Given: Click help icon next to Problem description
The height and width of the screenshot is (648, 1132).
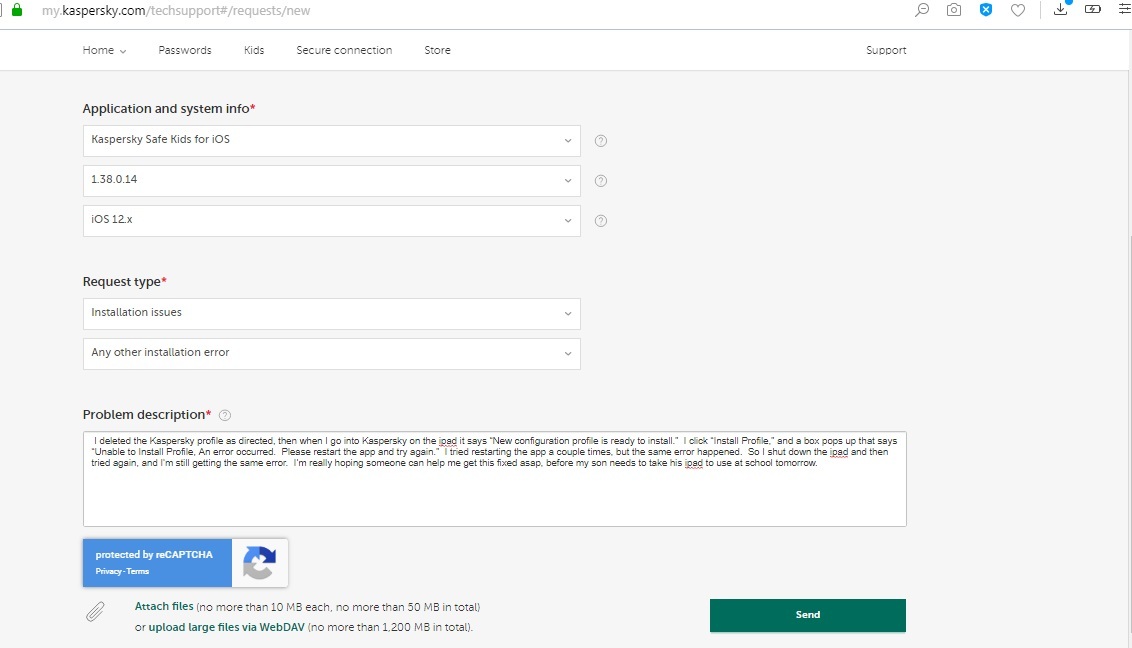Looking at the screenshot, I should 225,415.
